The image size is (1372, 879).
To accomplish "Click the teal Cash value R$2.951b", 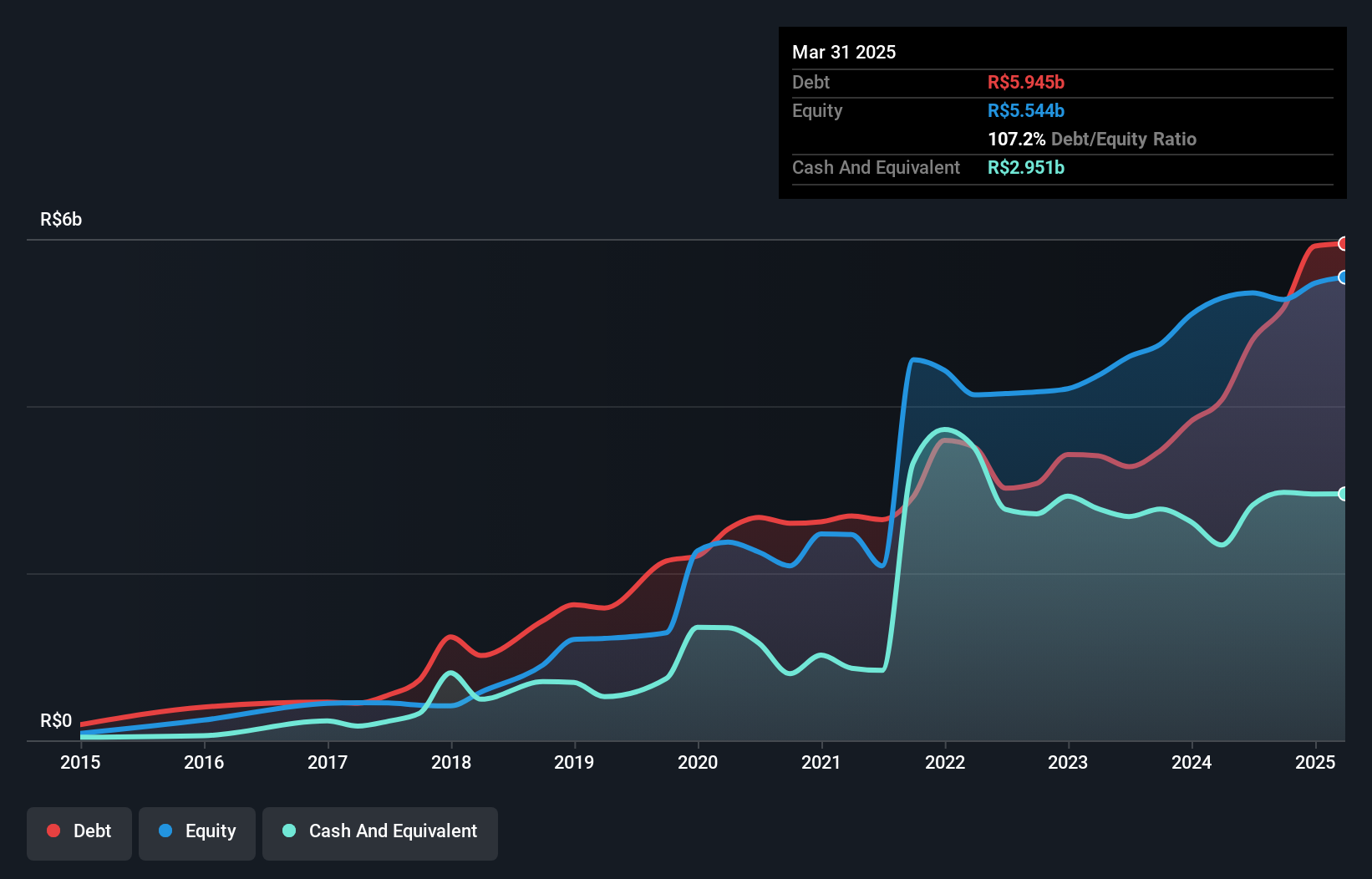I will click(x=1026, y=167).
